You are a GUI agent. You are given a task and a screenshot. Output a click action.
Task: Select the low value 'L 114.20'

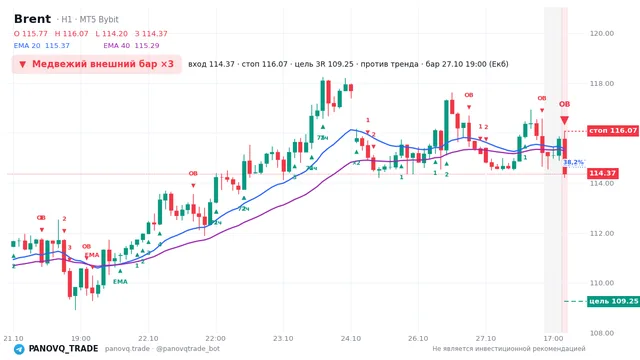(111, 33)
